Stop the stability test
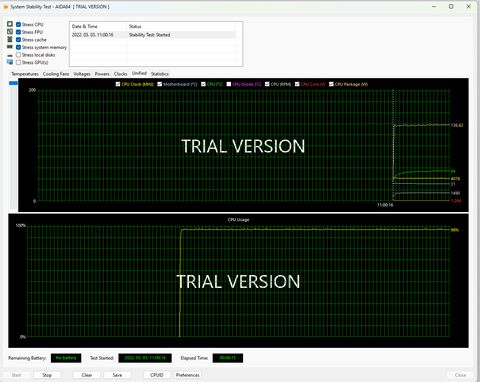Screen dimensions: 480x382 point(47,375)
